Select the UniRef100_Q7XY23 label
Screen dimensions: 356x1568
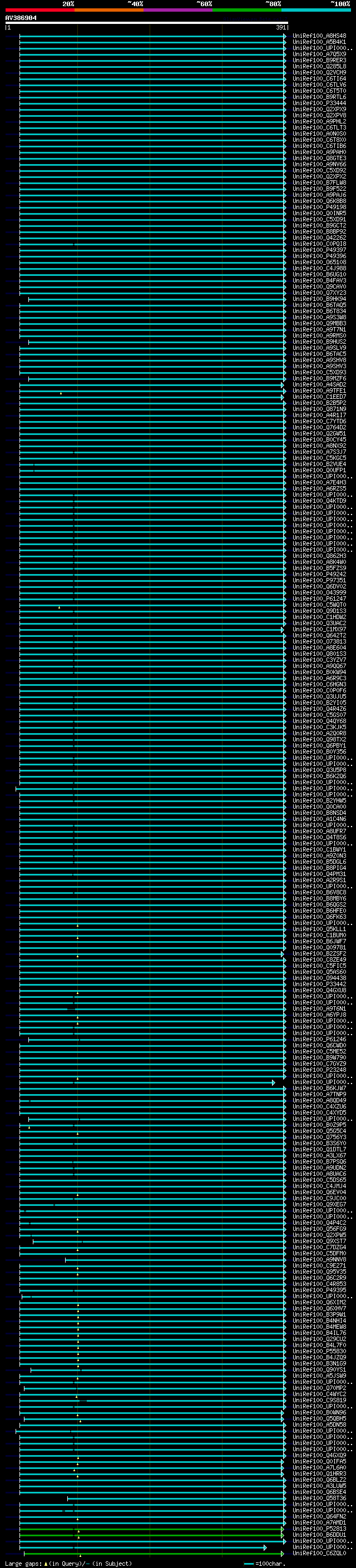pyautogui.click(x=319, y=293)
